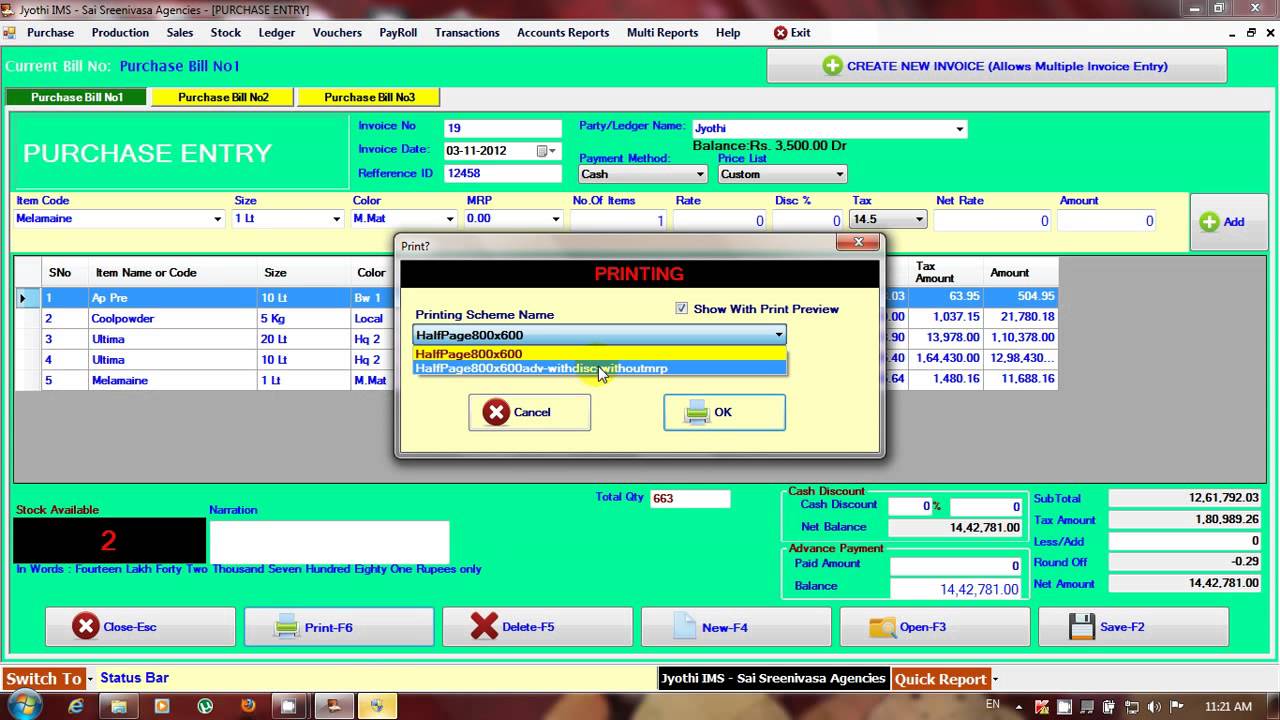Image resolution: width=1280 pixels, height=720 pixels.
Task: Click the Open-F3 folder icon
Action: click(x=883, y=627)
